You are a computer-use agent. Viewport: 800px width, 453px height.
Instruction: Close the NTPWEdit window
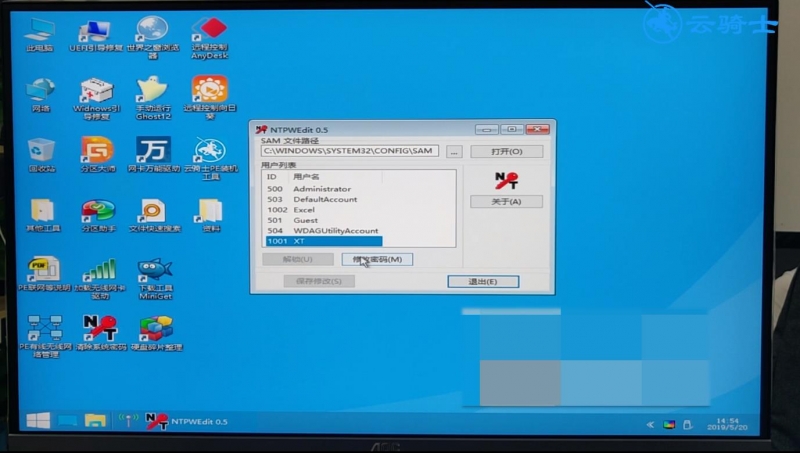point(537,129)
